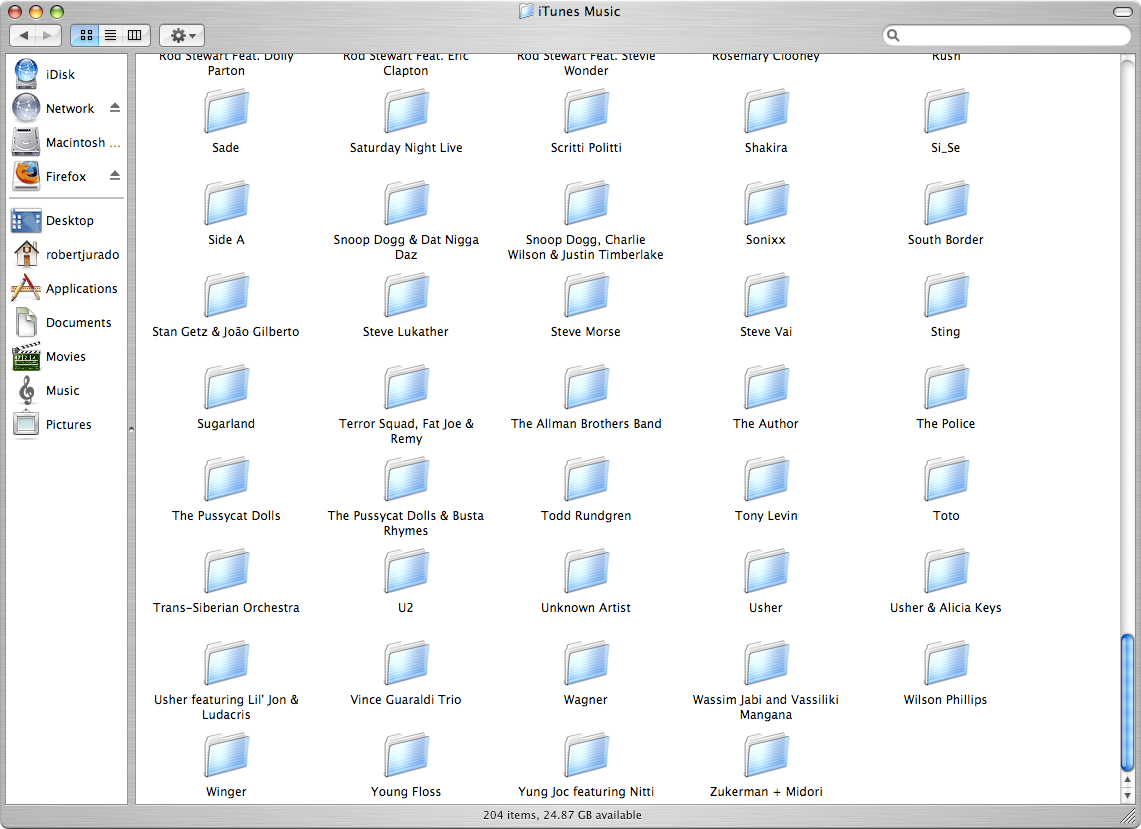The width and height of the screenshot is (1141, 829).
Task: Select the Sade folder
Action: coord(226,111)
